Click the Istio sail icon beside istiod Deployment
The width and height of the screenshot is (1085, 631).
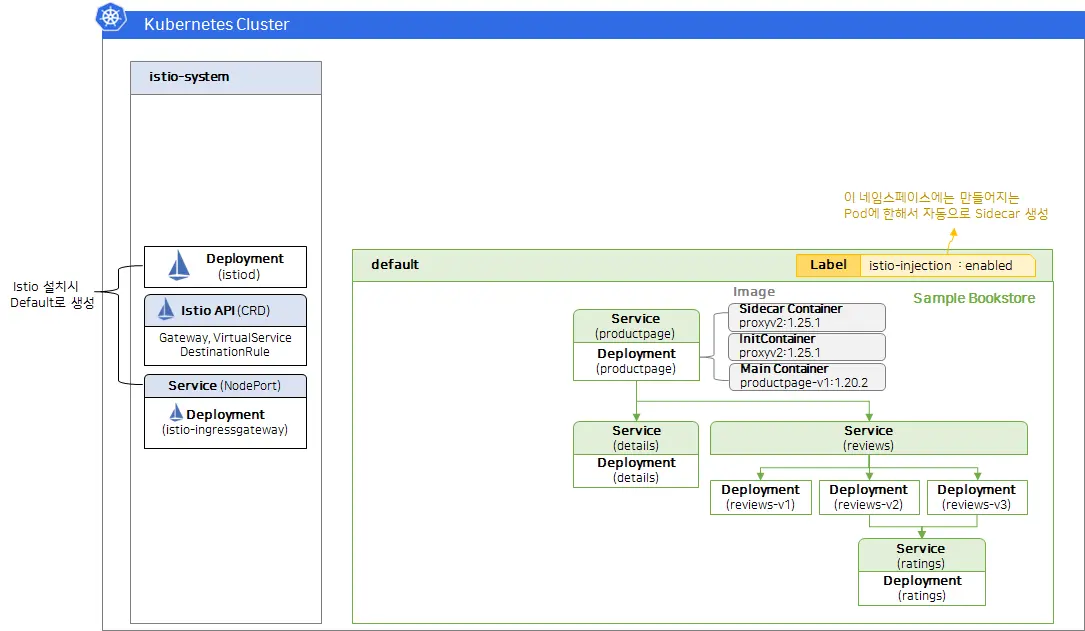tap(178, 265)
